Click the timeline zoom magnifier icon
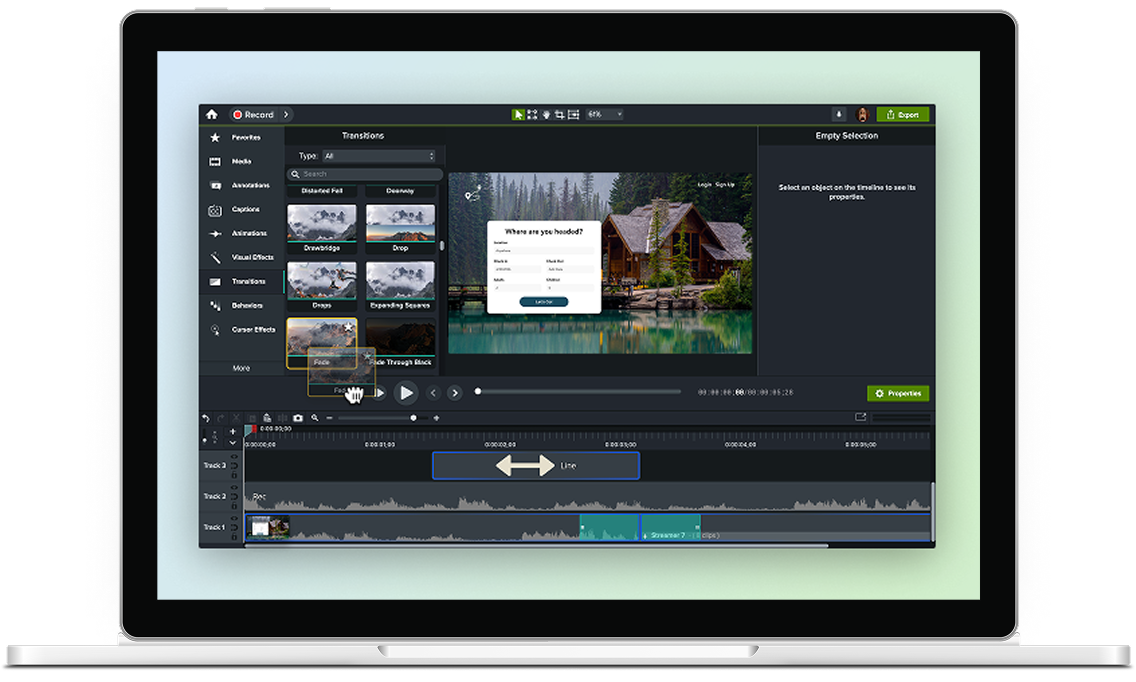 [315, 418]
